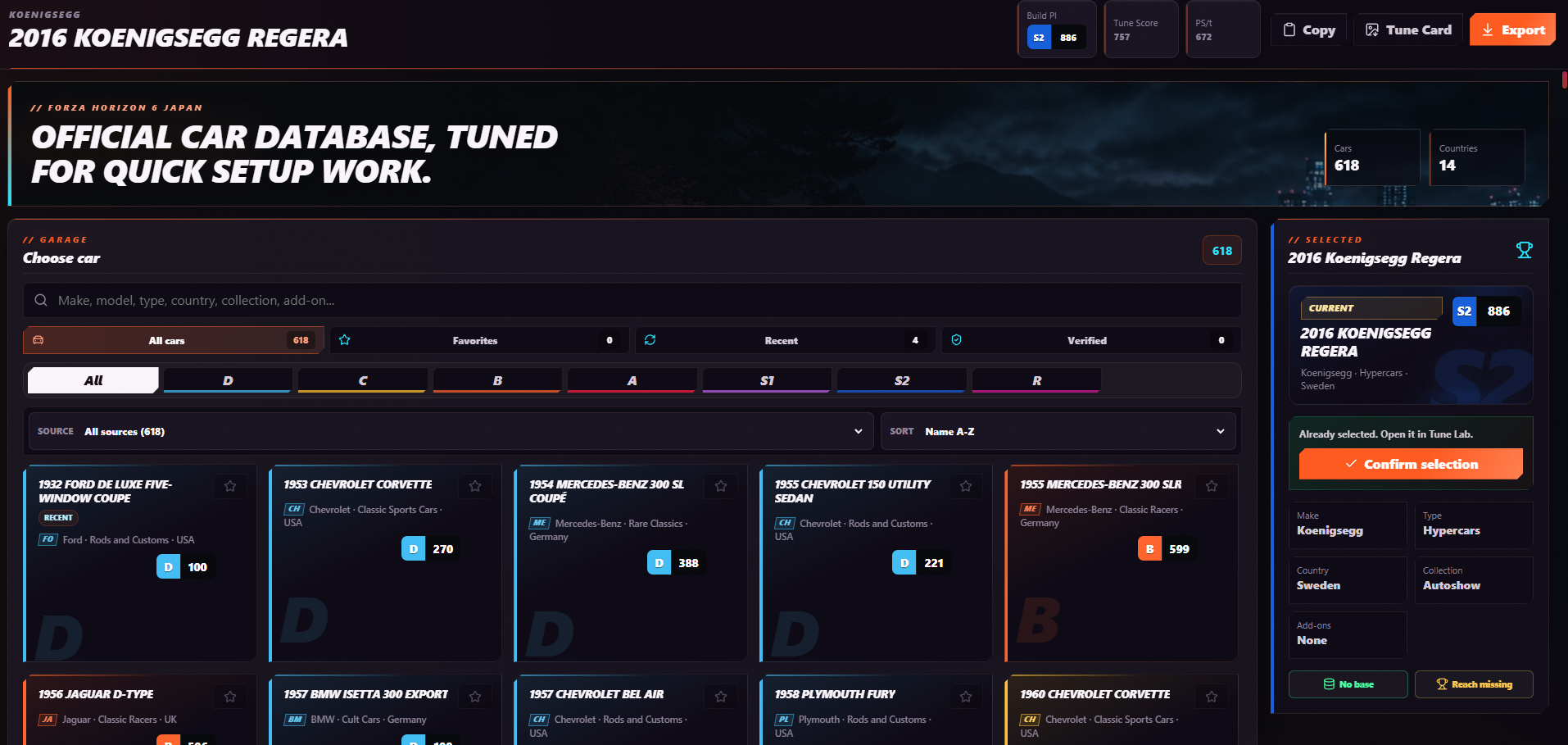1568x745 pixels.
Task: Filter cars by class S1 tab
Action: (x=767, y=380)
